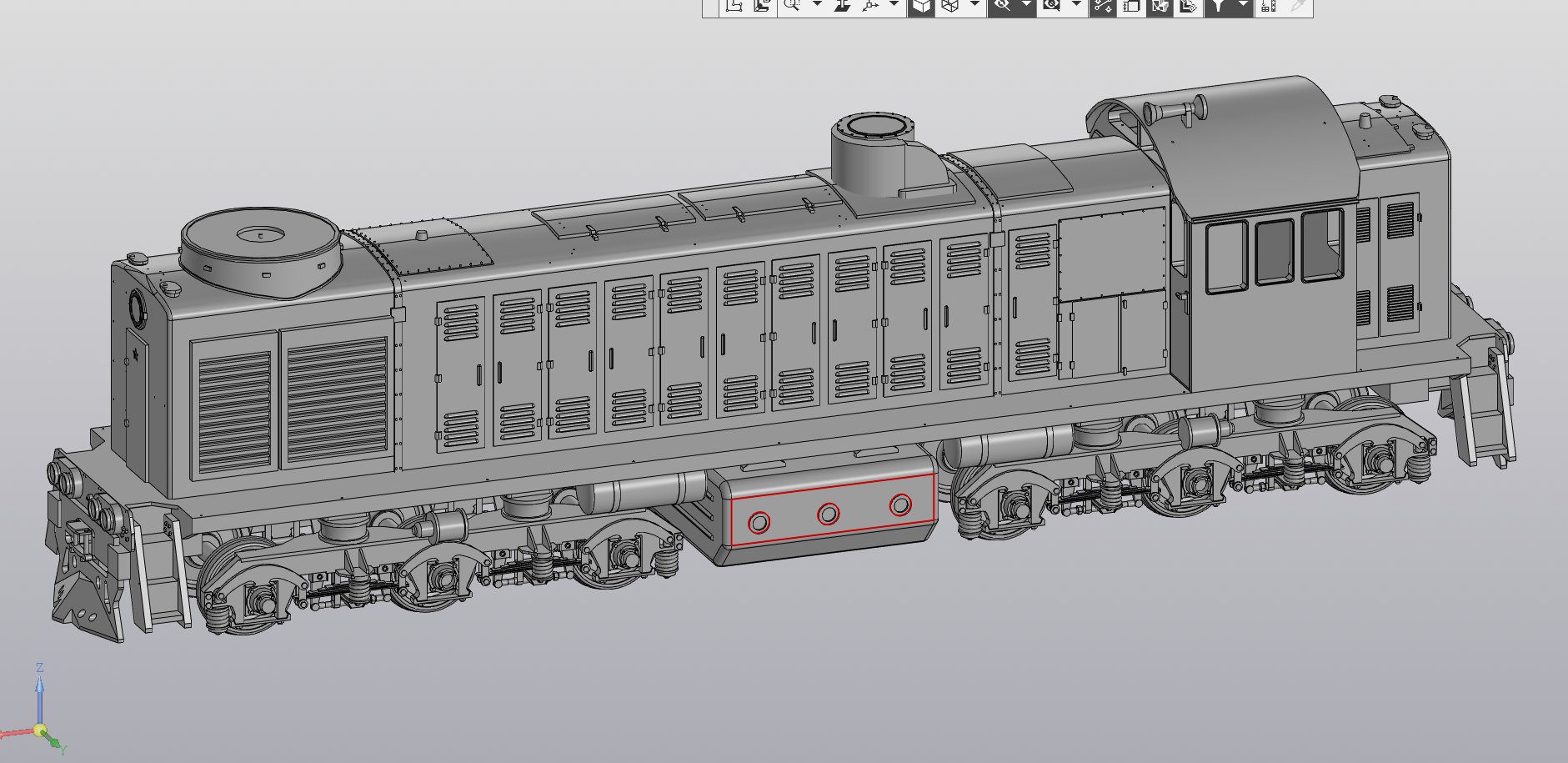Open the funnel filter dropdown arrow
Viewport: 1568px width, 763px height.
1243,6
